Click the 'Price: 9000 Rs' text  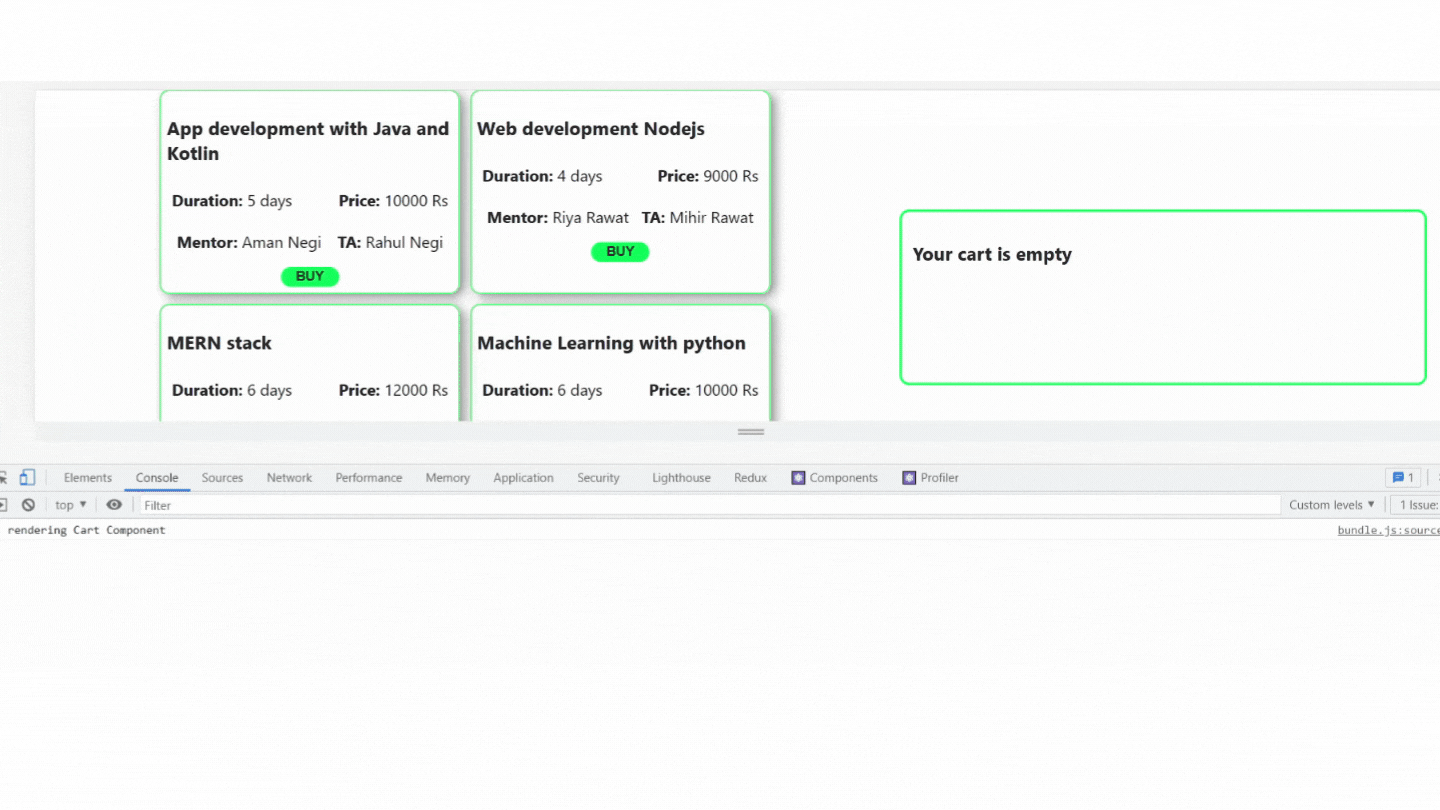click(x=708, y=176)
